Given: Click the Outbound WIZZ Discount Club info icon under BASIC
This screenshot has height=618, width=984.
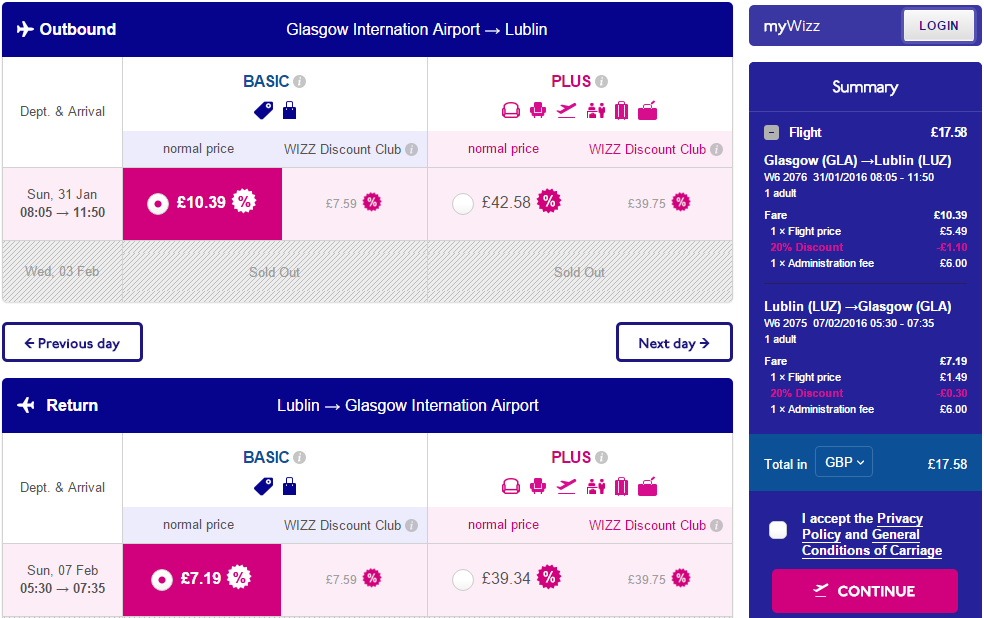Looking at the screenshot, I should click(411, 149).
